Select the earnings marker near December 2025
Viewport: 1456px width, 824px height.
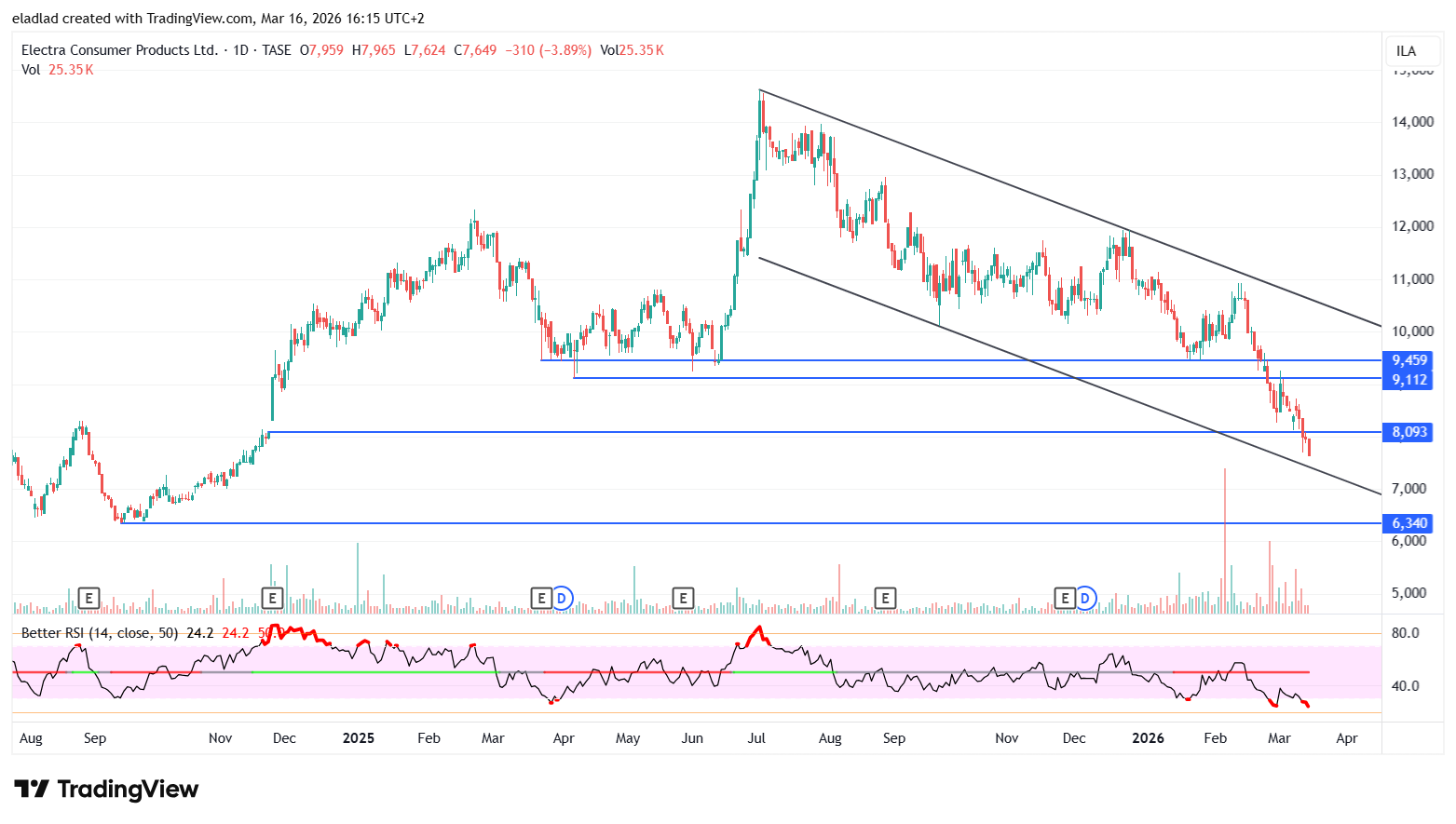coord(1065,598)
